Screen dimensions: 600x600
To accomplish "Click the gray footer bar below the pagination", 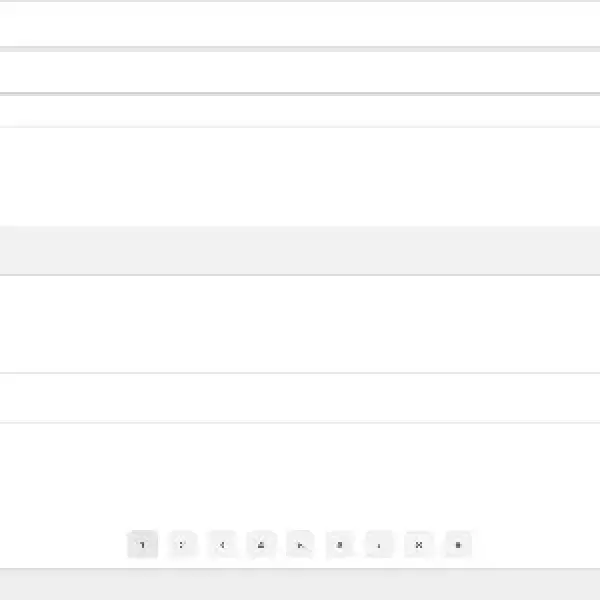I will (300, 584).
